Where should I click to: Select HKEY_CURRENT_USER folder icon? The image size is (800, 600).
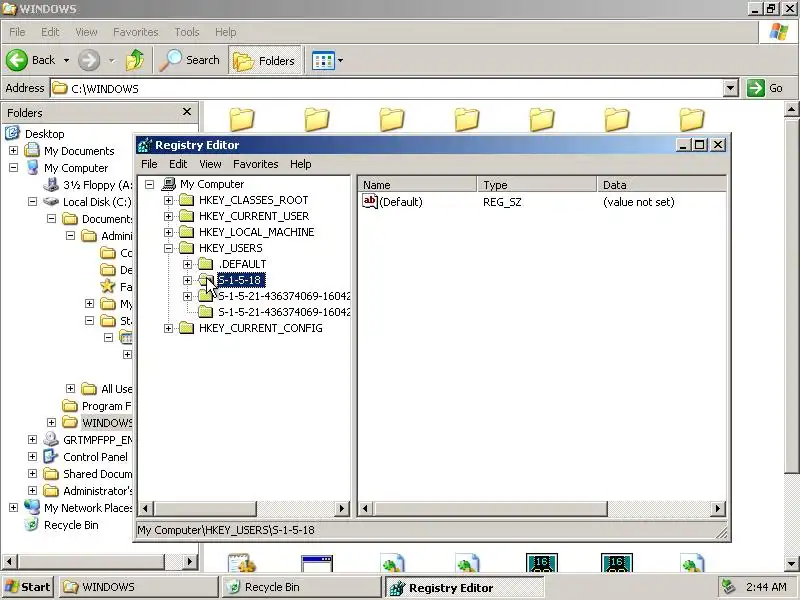187,216
